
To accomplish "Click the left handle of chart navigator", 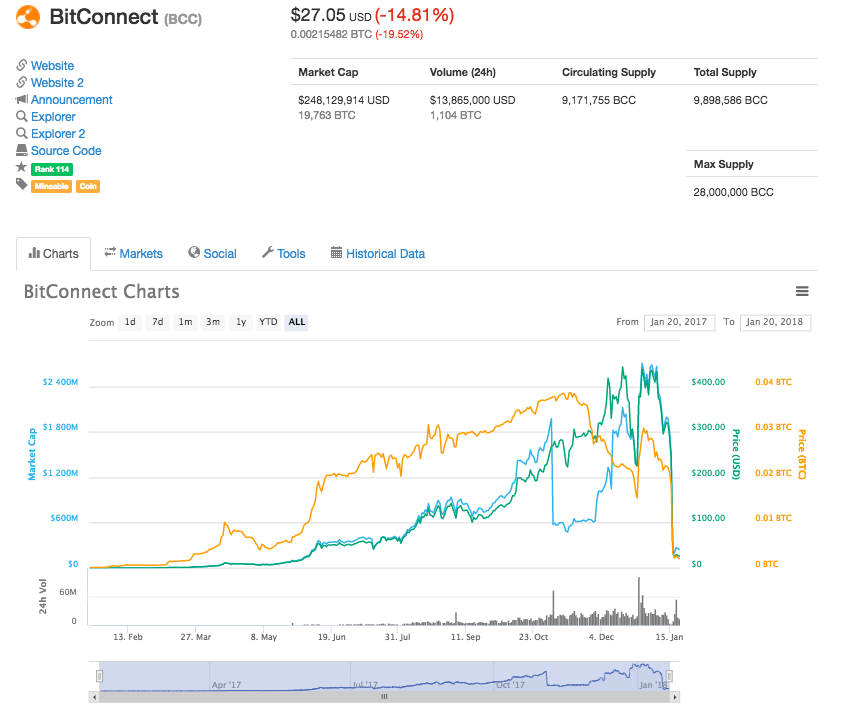I will tap(99, 676).
